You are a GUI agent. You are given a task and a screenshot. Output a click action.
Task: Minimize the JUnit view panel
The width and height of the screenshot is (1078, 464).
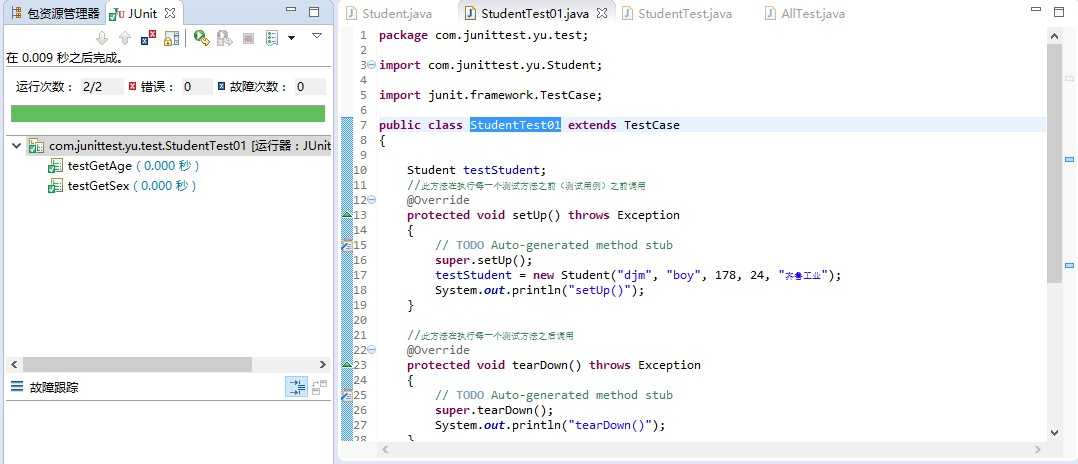tap(292, 12)
